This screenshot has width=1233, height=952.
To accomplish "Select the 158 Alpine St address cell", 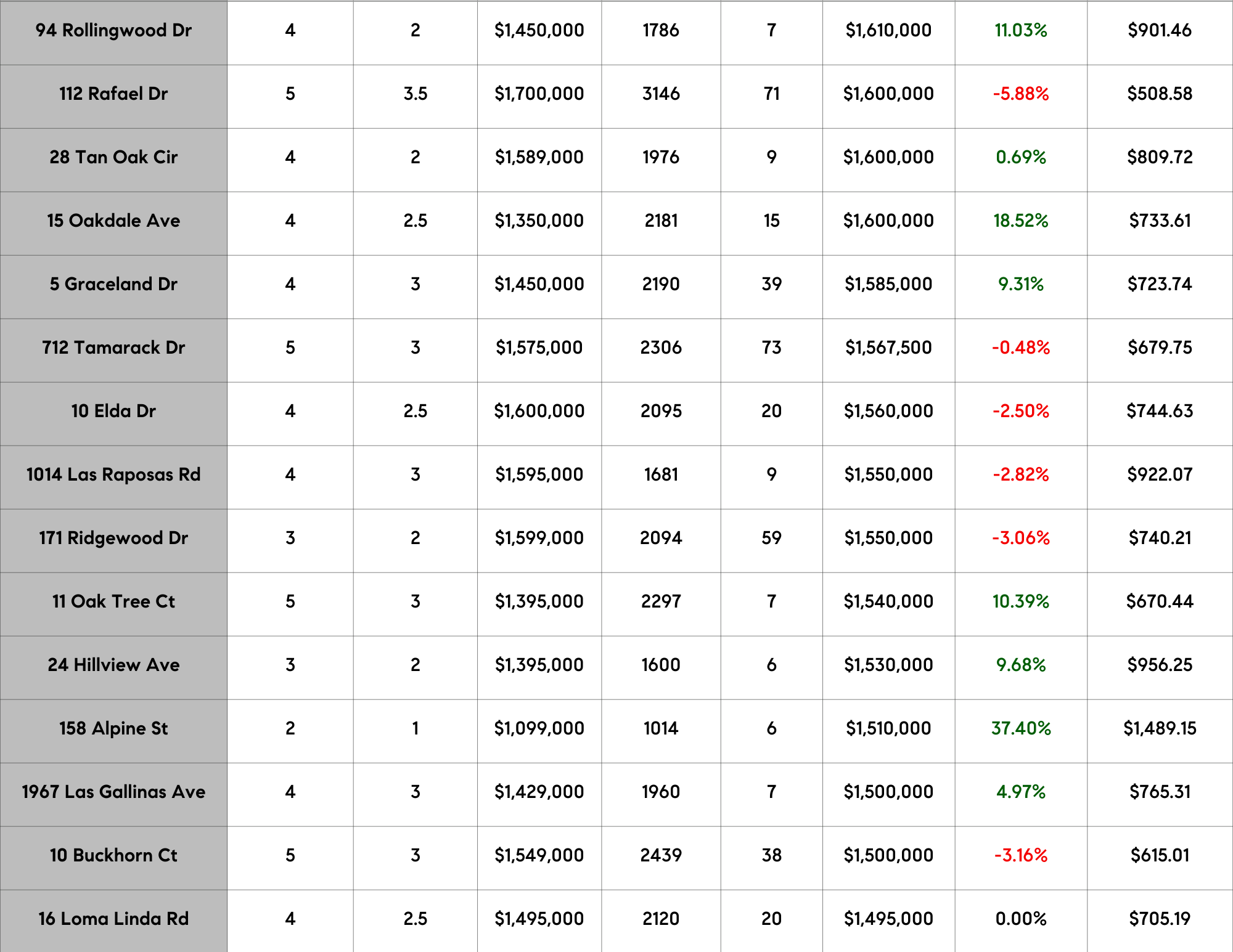I will tap(113, 729).
